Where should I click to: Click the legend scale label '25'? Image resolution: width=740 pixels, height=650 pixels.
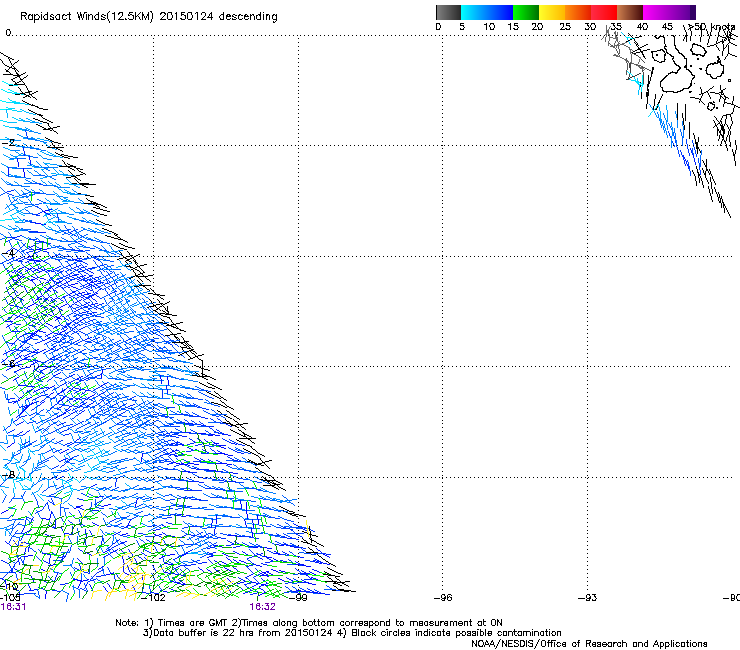tap(565, 27)
